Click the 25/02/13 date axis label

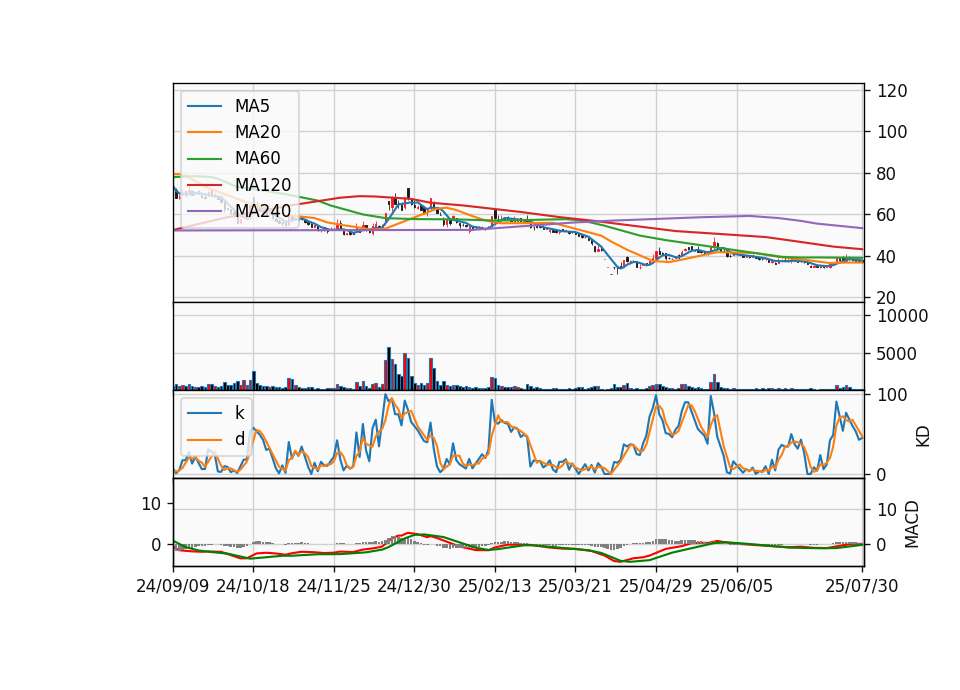click(495, 586)
